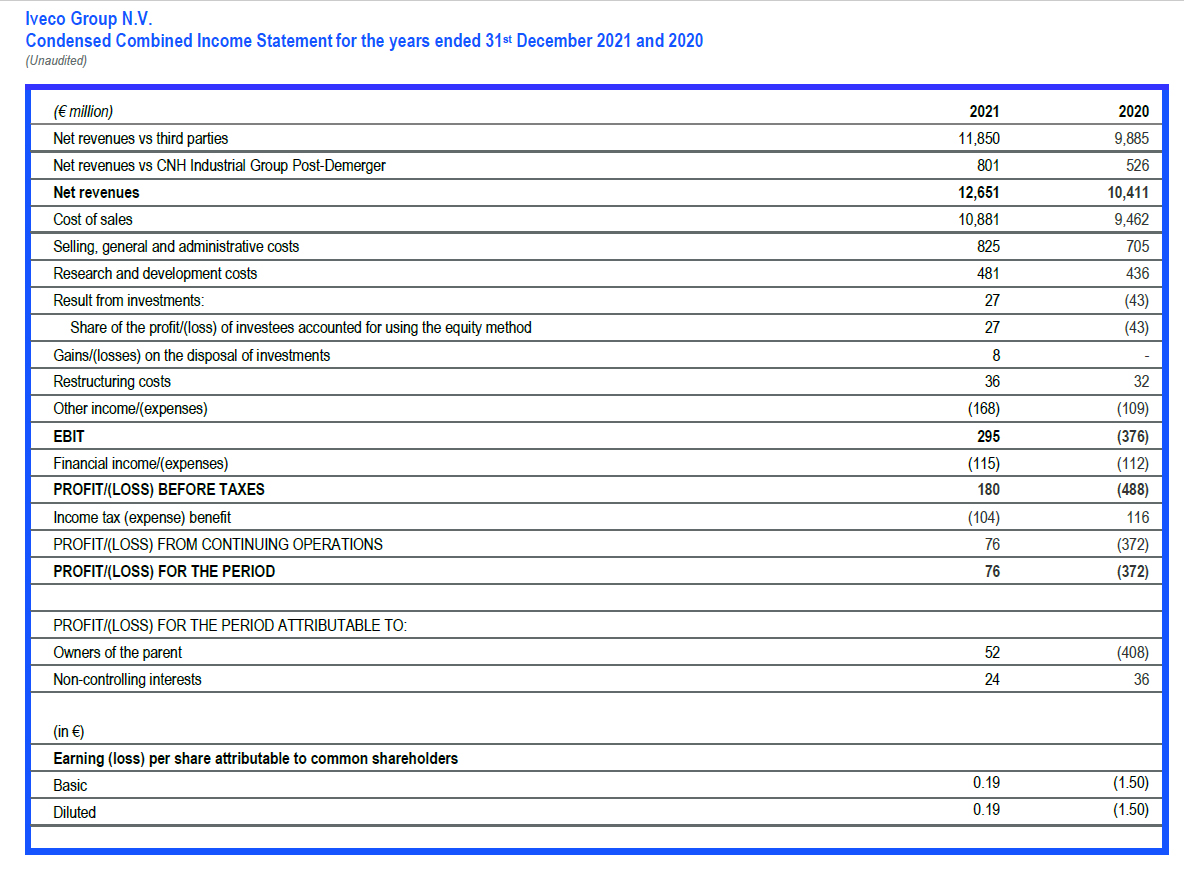1184x869 pixels.
Task: Click the value 9,462
Action: click(1131, 220)
